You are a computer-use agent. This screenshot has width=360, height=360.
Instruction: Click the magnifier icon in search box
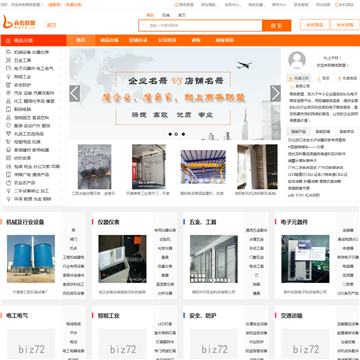point(145,25)
